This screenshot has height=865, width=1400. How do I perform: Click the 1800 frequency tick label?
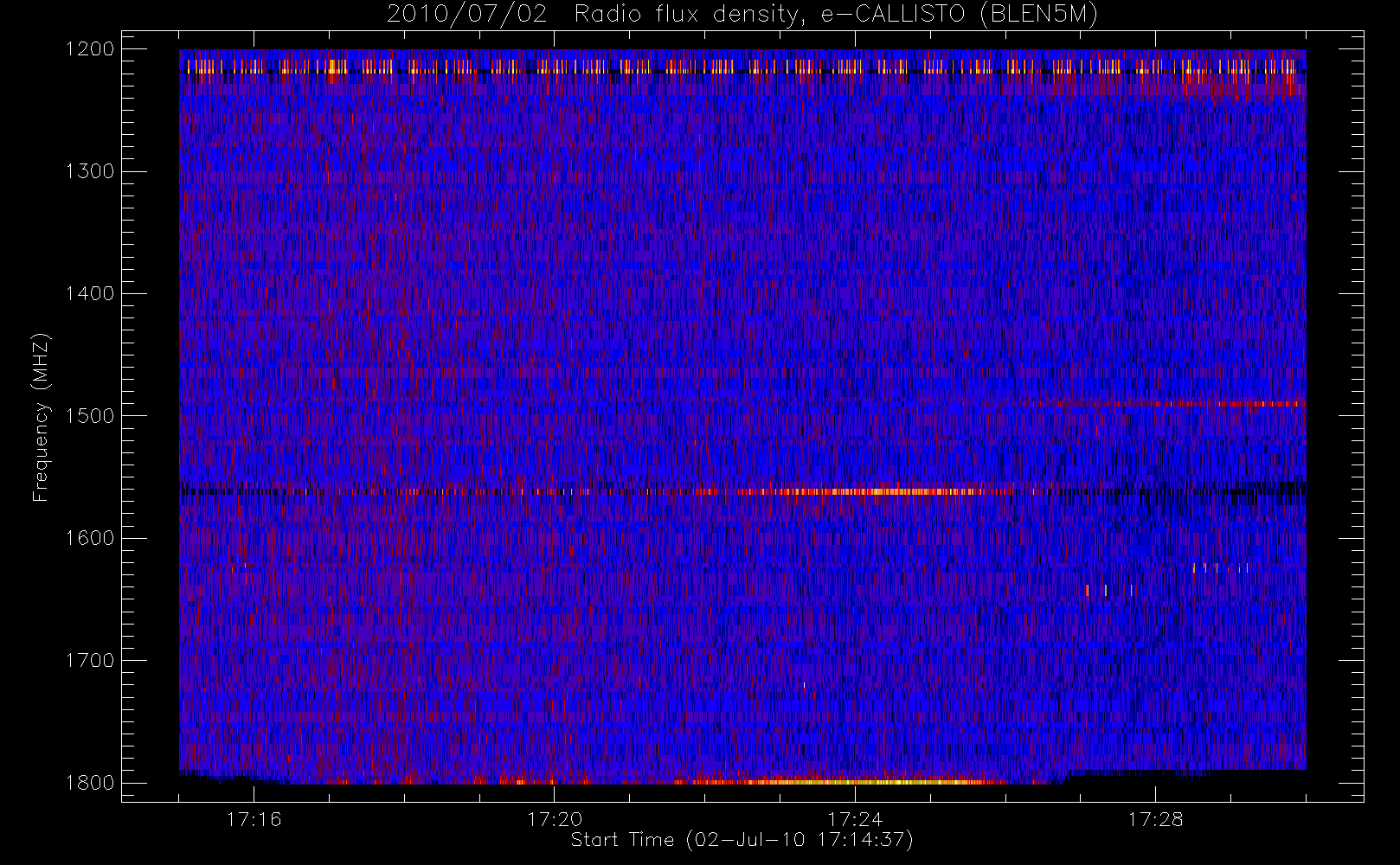pos(90,783)
